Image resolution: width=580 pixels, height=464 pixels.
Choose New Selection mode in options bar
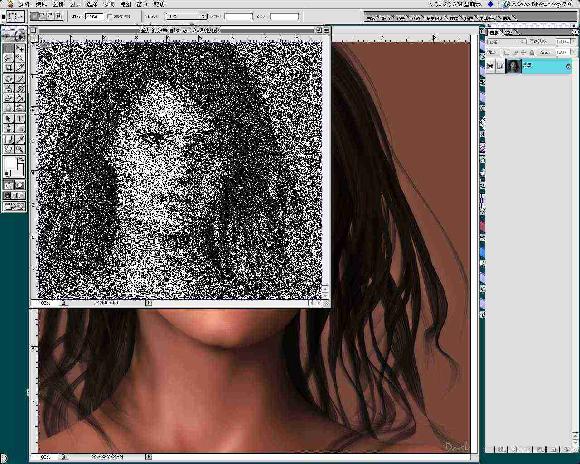click(x=34, y=16)
